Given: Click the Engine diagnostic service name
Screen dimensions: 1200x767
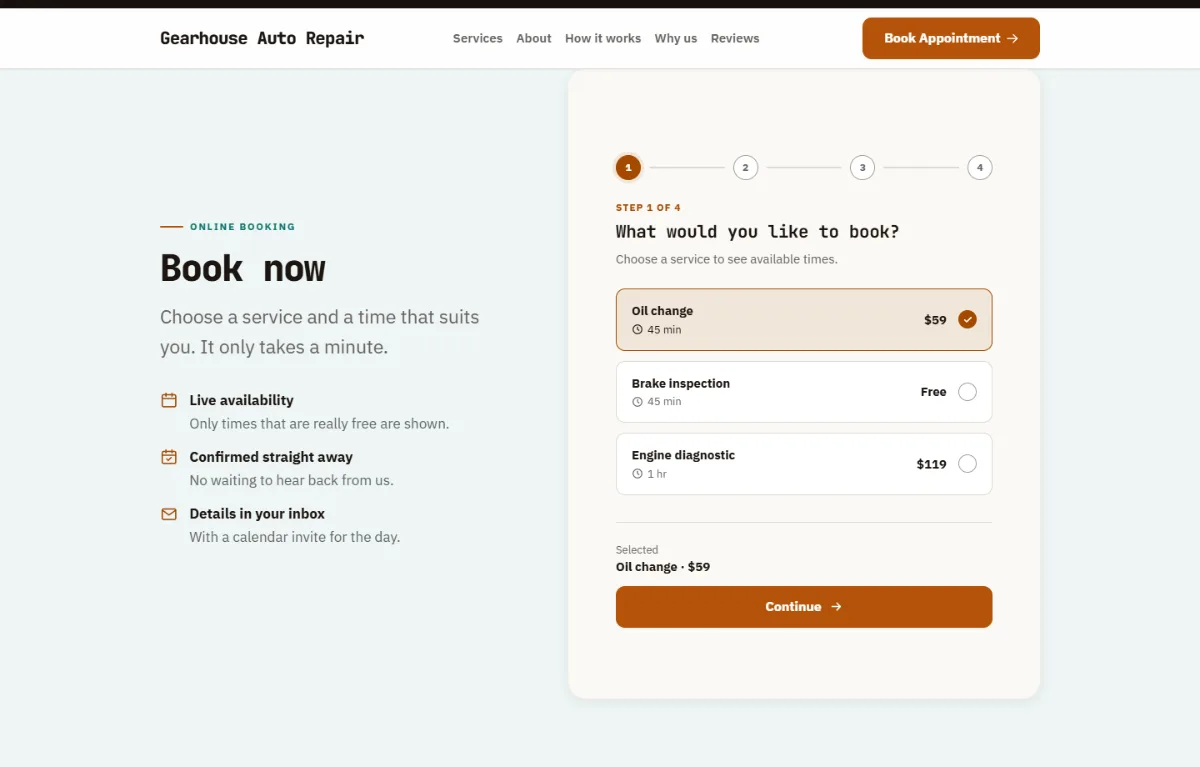Looking at the screenshot, I should click(x=683, y=455).
